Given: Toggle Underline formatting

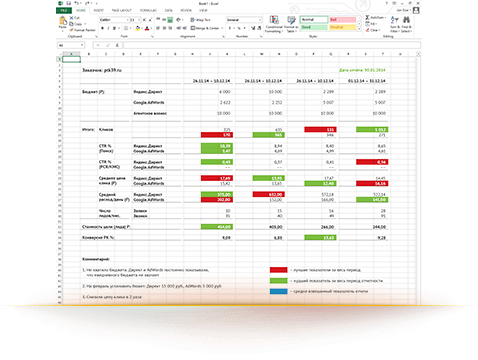Looking at the screenshot, I should tap(114, 28).
